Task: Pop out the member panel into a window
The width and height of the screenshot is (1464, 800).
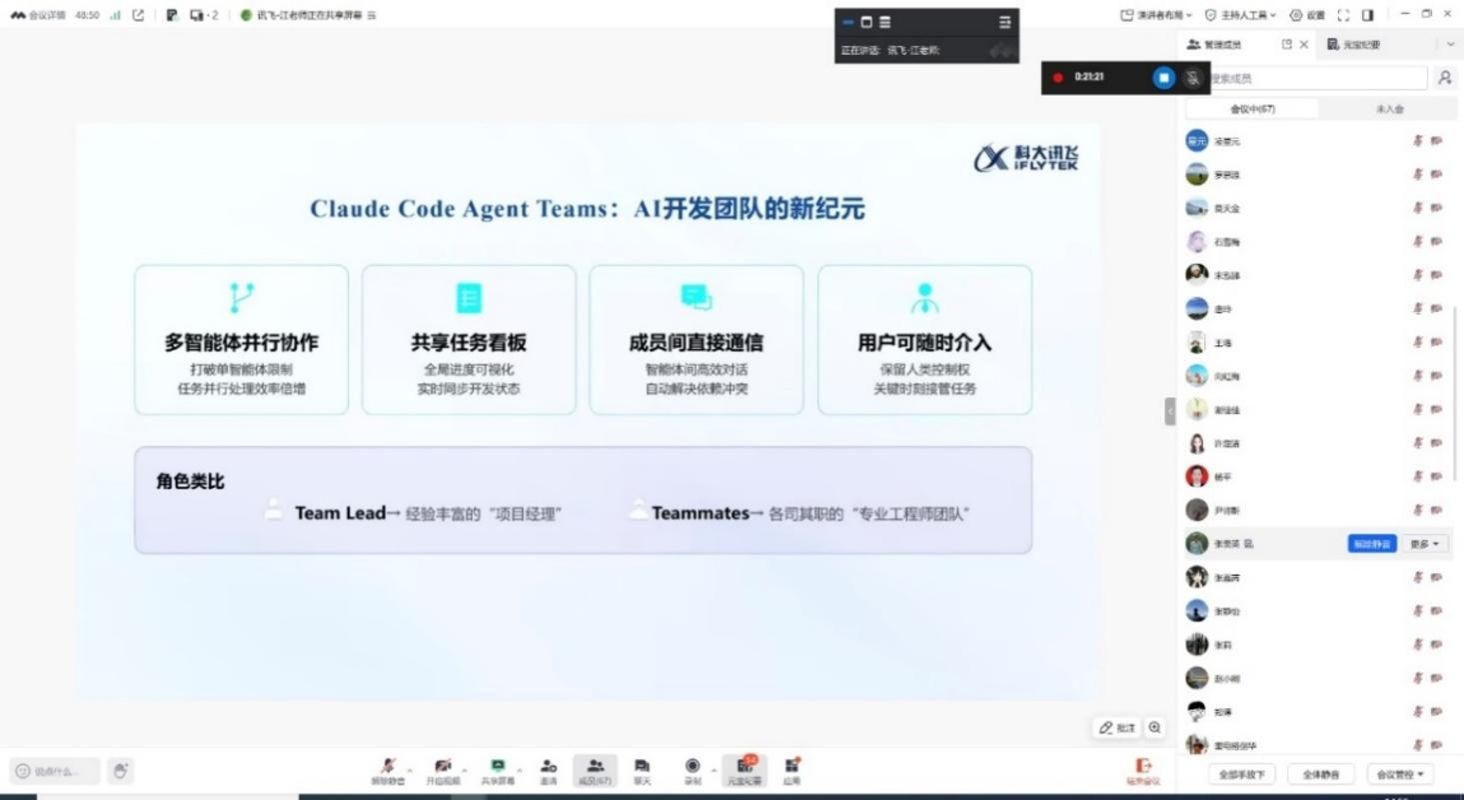Action: click(1286, 44)
